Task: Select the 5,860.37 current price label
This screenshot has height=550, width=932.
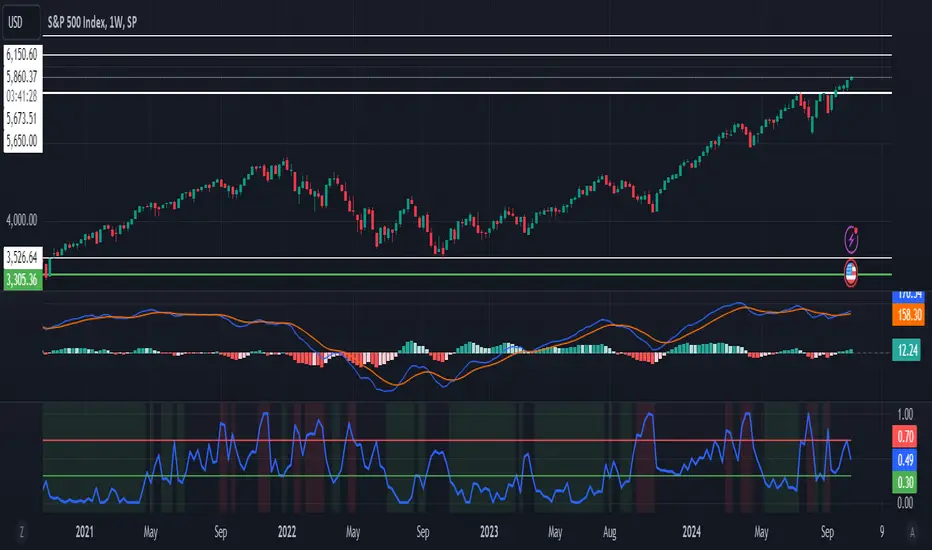Action: click(23, 76)
